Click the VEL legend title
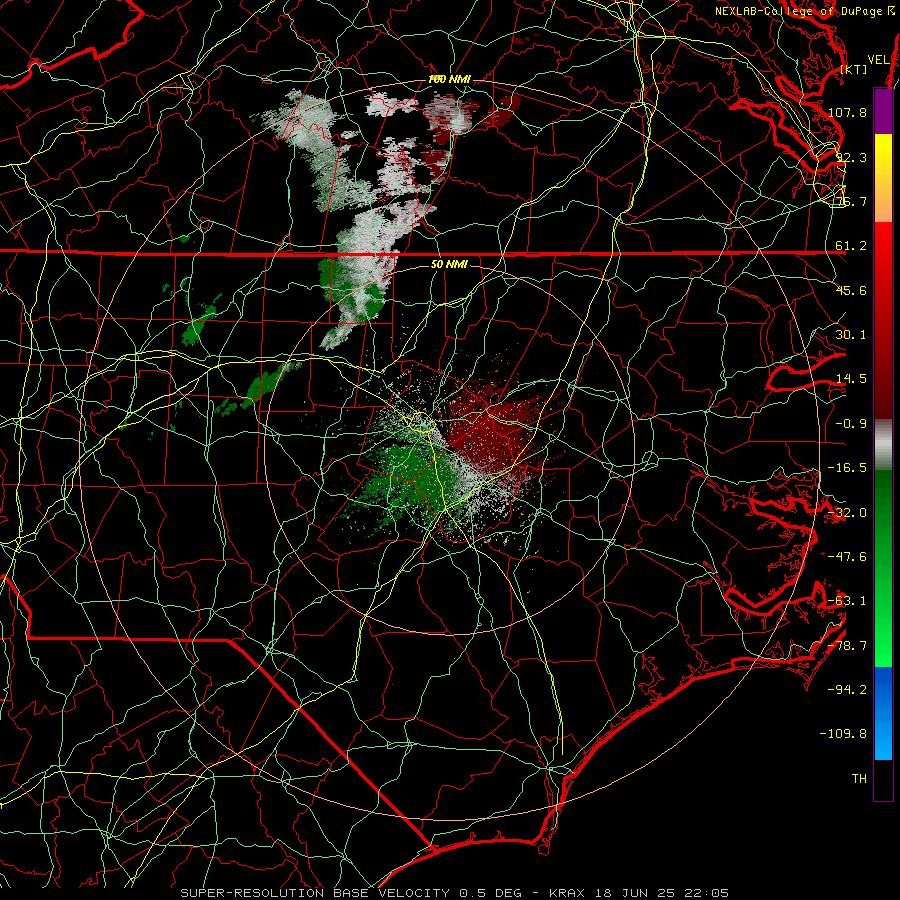 pos(878,59)
